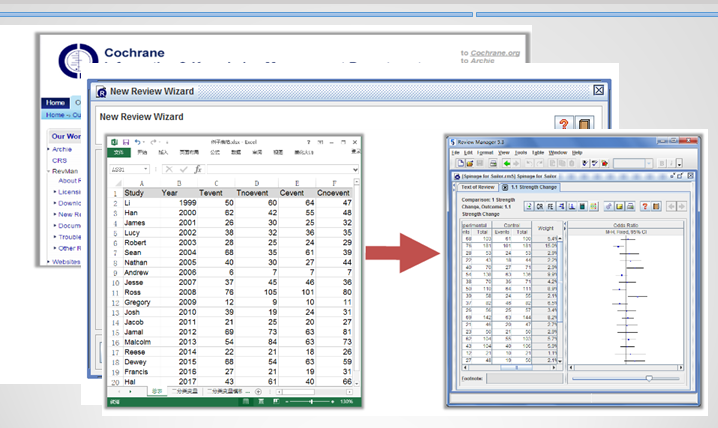This screenshot has height=428, width=718.
Task: Click the Weight column header in RevMan table
Action: (546, 228)
